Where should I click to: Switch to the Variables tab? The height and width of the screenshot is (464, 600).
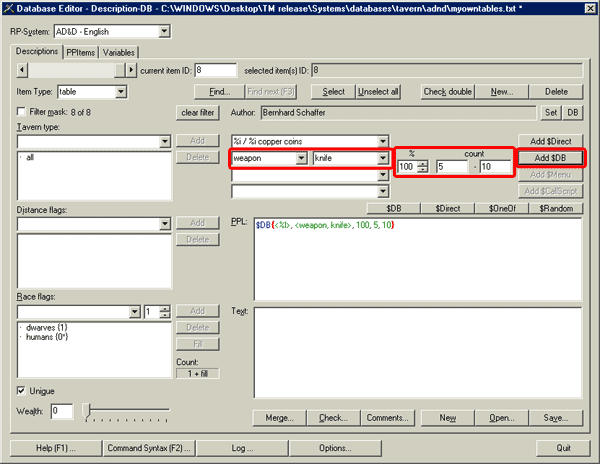point(118,52)
